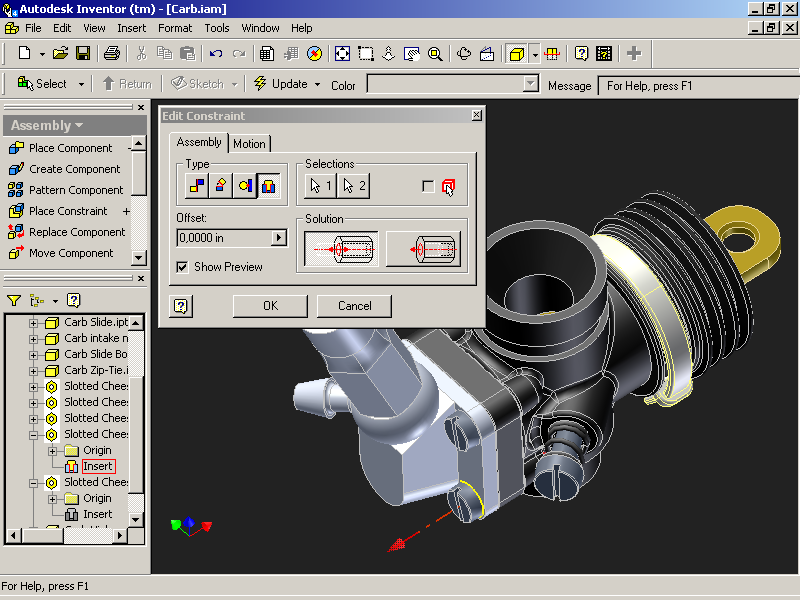
Task: Click the browser horizontal scrollbar thumb
Action: (x=42, y=535)
